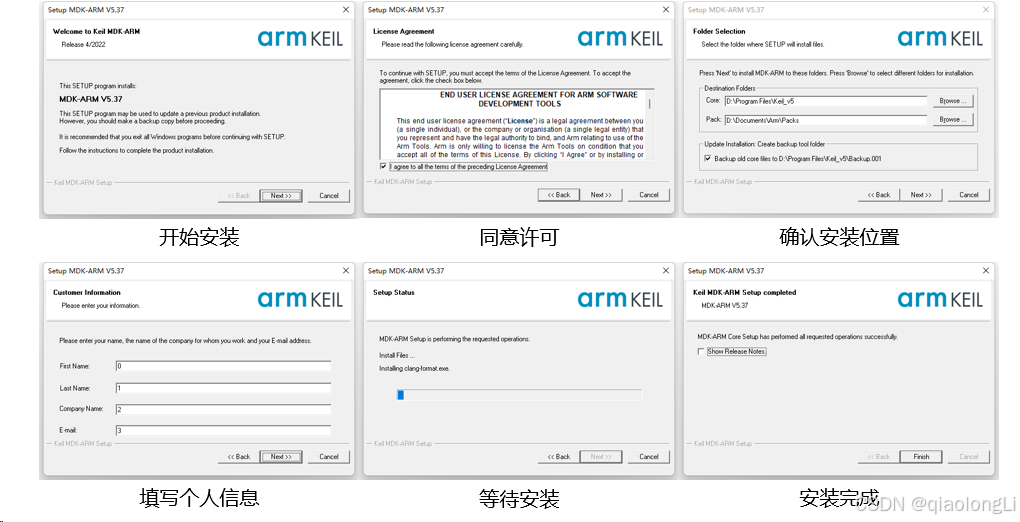Click Next in the Folder Selection dialog
Screen dimensions: 1020x522
[921, 195]
